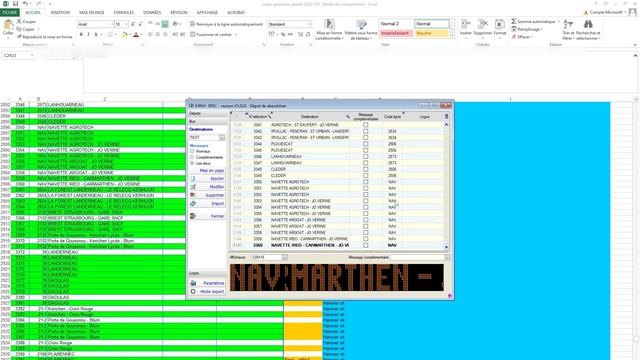Apply the Normal 2 cell style
This screenshot has width=640, height=360.
396,24
